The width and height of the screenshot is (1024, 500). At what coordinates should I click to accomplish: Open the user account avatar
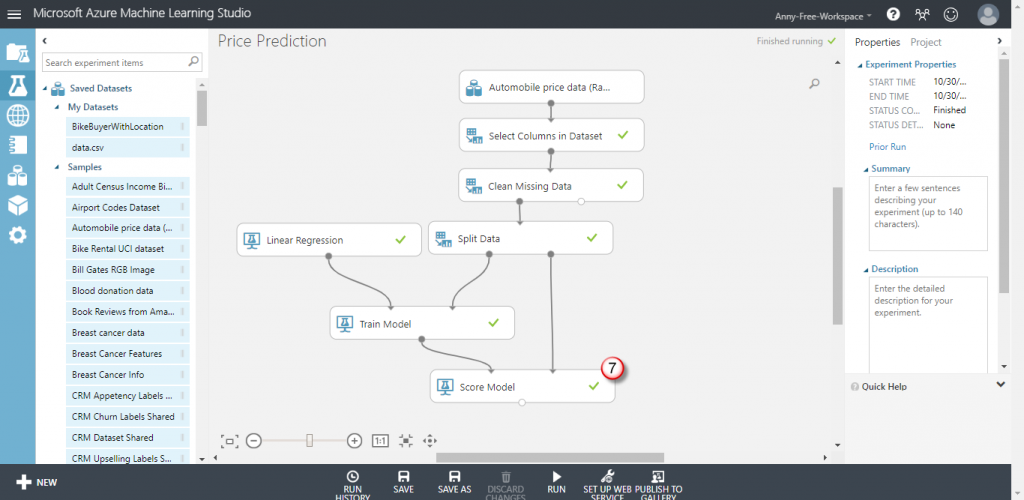[x=988, y=14]
